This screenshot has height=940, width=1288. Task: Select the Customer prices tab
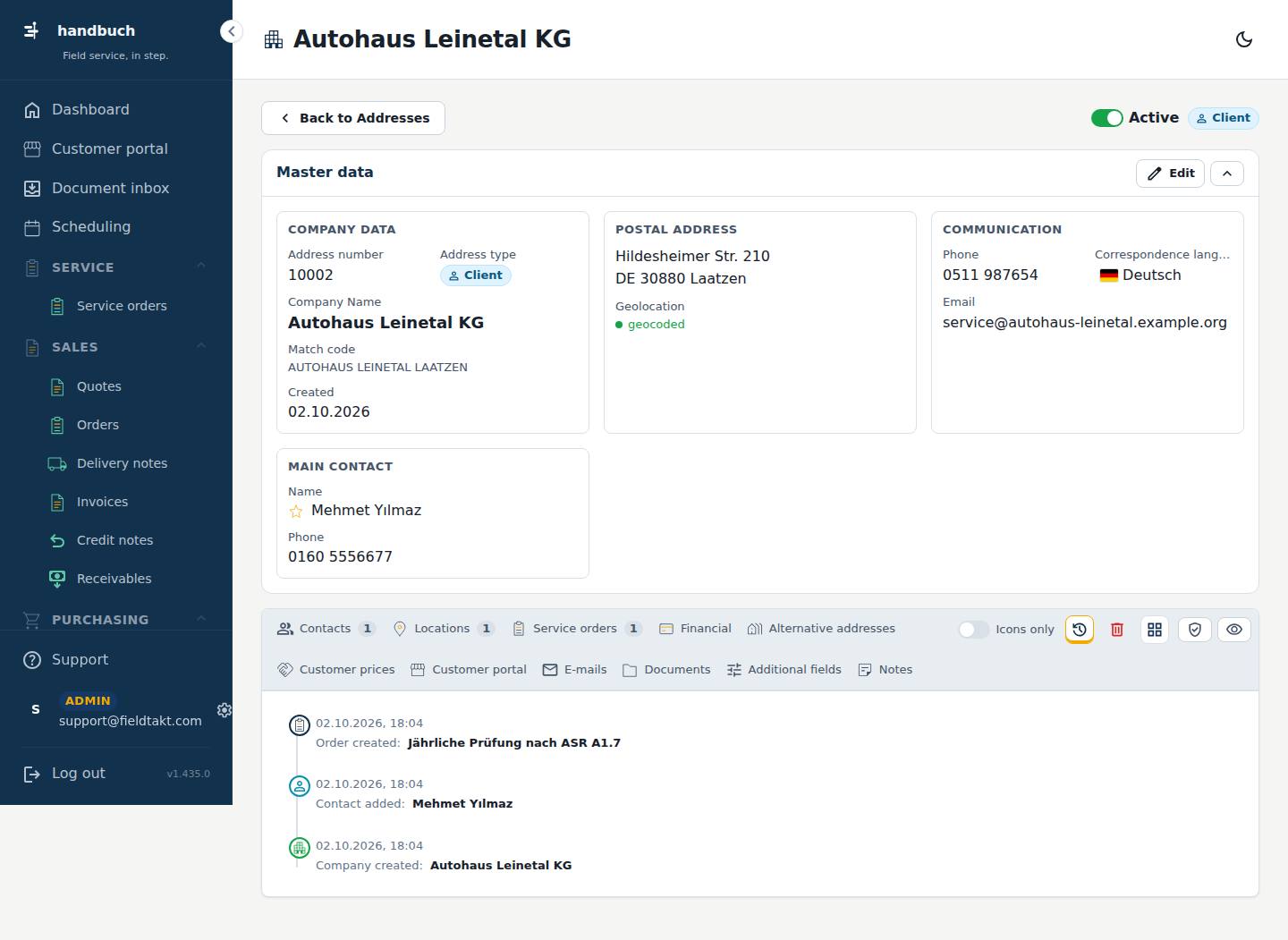[x=335, y=670]
